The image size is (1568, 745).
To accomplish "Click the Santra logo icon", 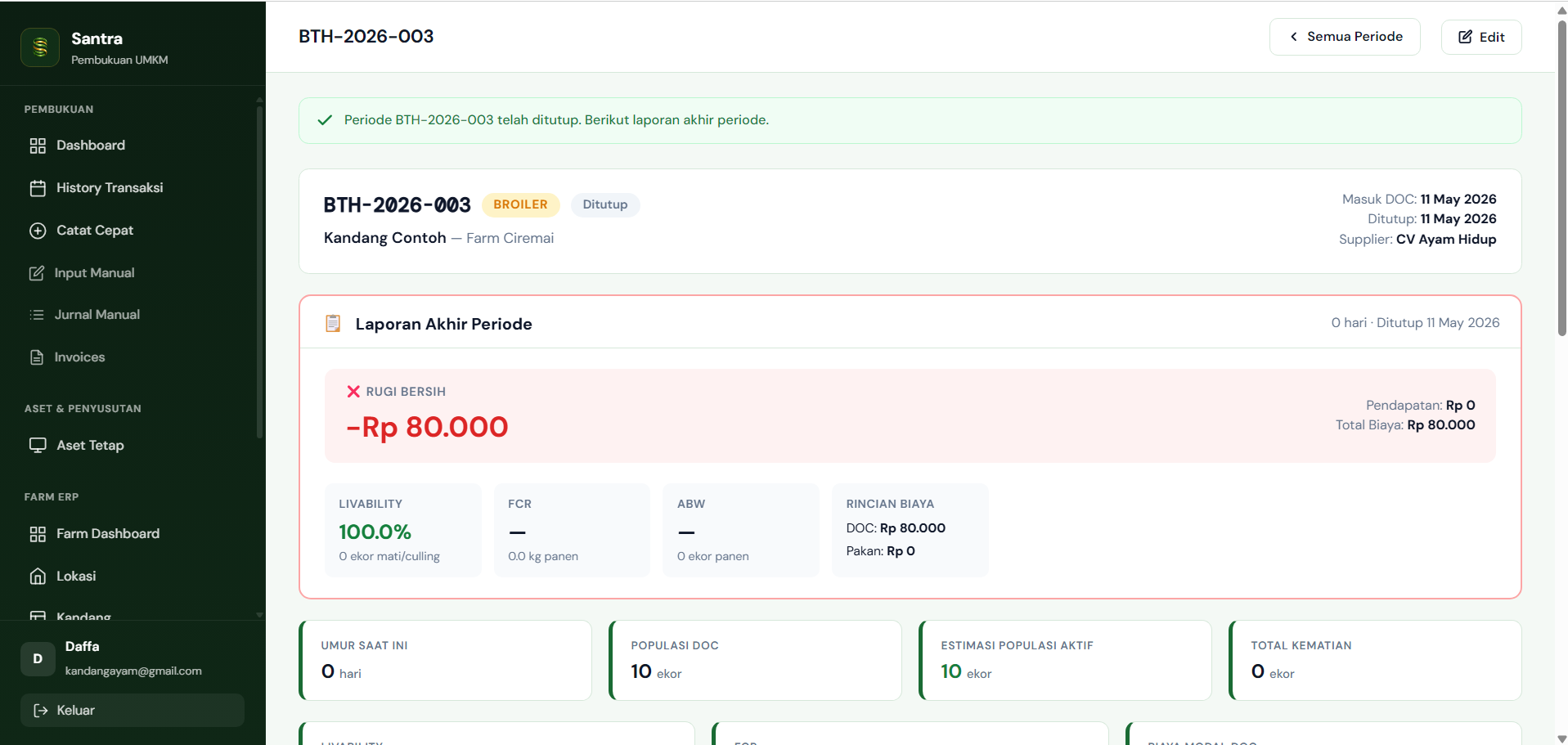I will pyautogui.click(x=40, y=47).
